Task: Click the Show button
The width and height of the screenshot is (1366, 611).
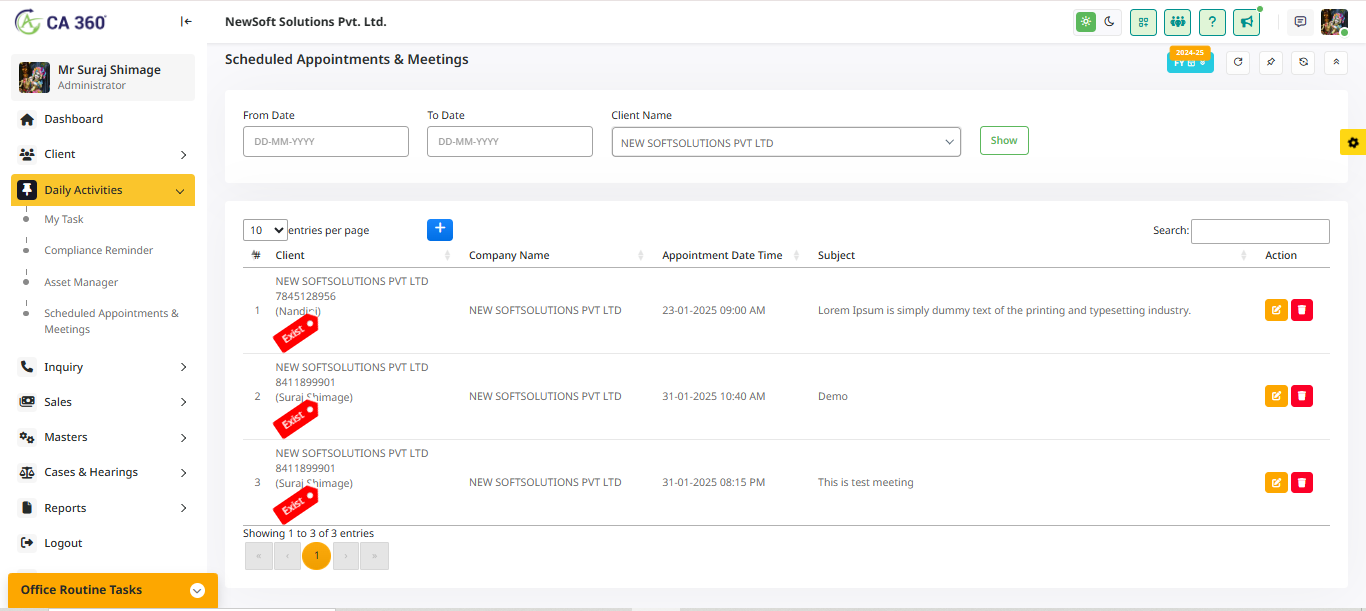Action: tap(1004, 141)
